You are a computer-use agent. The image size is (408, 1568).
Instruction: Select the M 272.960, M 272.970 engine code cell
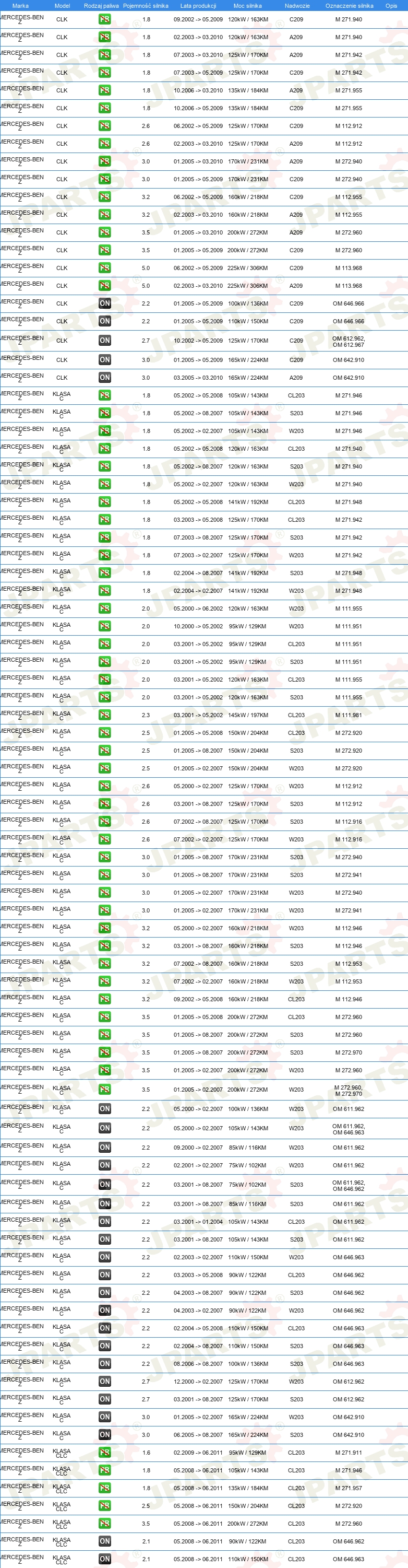coord(349,1090)
